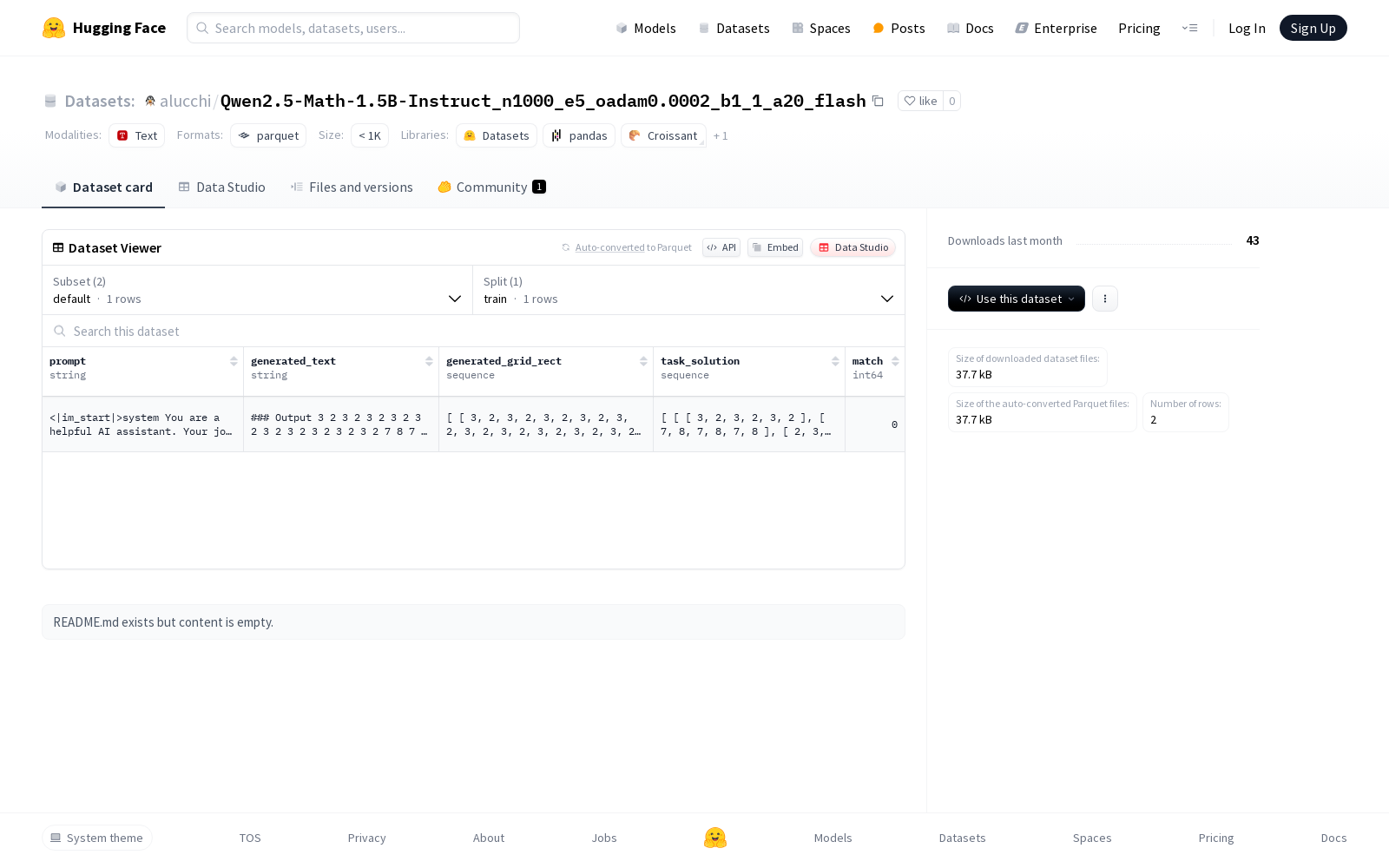Image resolution: width=1389 pixels, height=868 pixels.
Task: Open the extra navigation menu icon
Action: [1189, 28]
